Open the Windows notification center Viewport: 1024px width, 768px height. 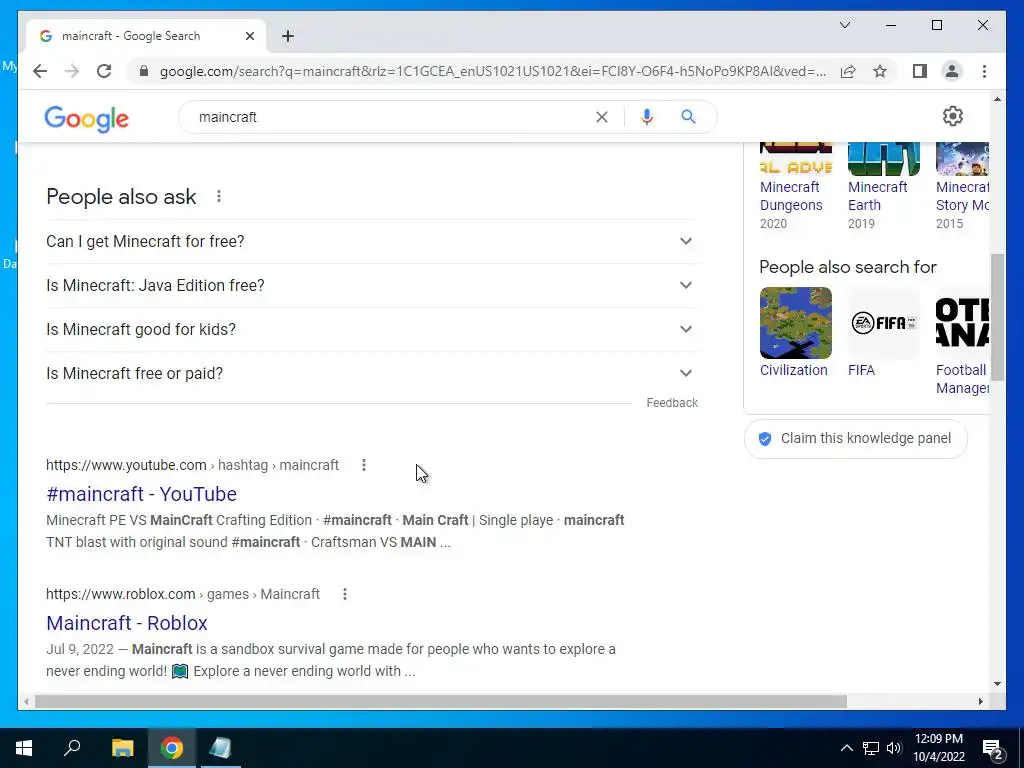pyautogui.click(x=992, y=748)
